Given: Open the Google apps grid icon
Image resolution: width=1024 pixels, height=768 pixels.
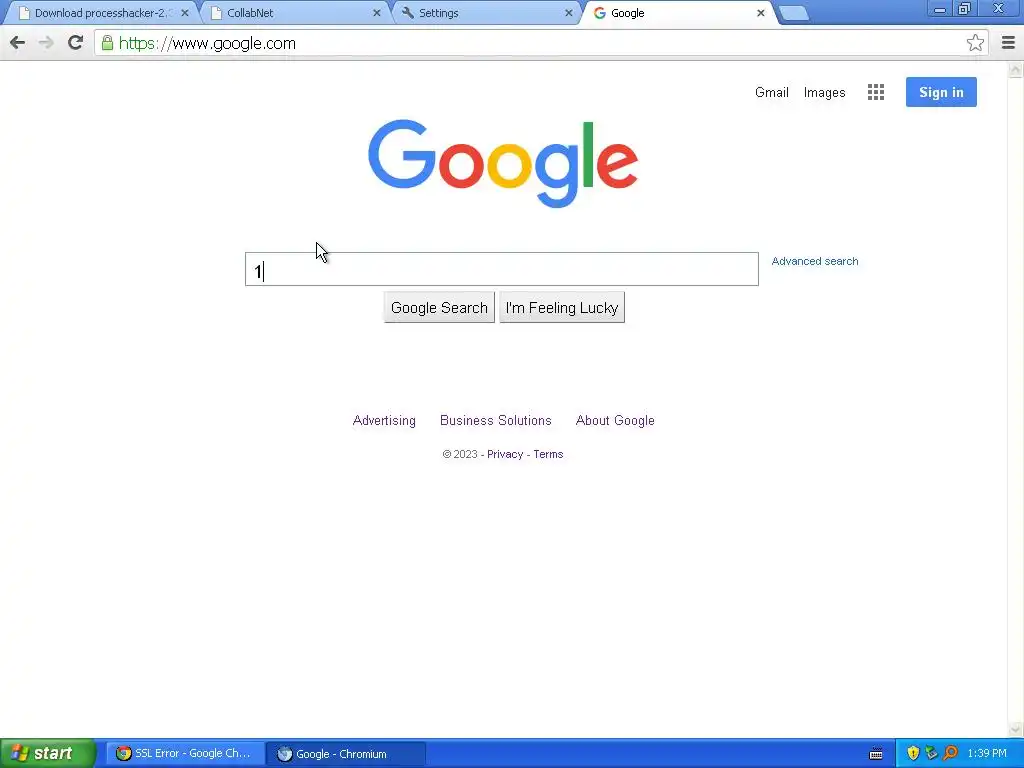Looking at the screenshot, I should (876, 92).
